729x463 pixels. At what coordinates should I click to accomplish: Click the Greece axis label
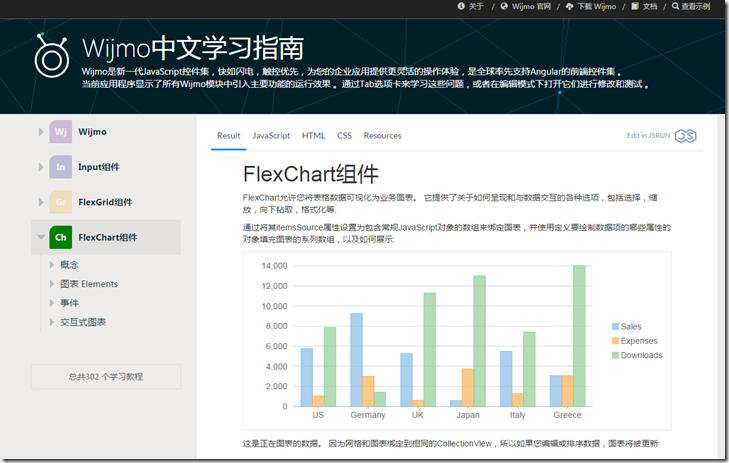pyautogui.click(x=567, y=415)
